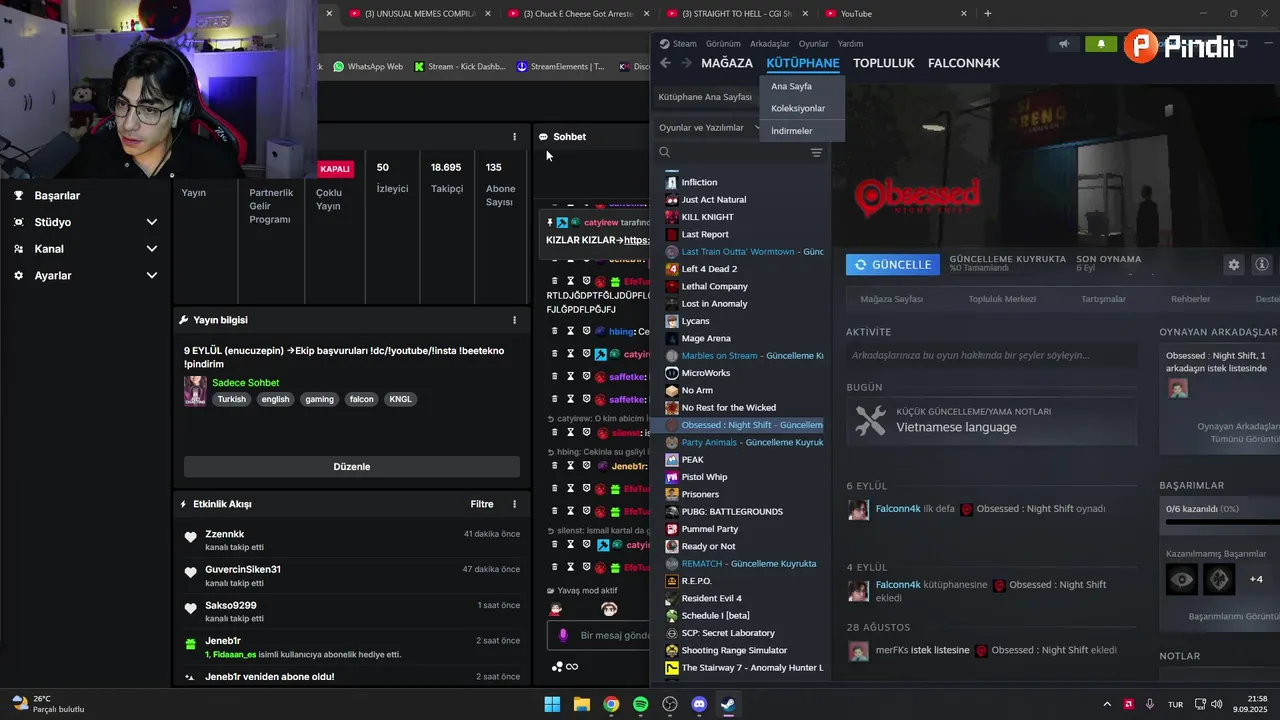
Task: Click chat message input box
Action: (x=600, y=635)
